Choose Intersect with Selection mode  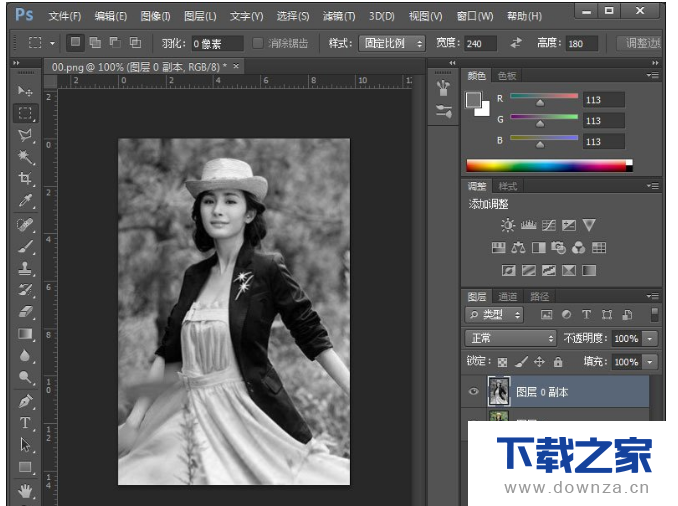pos(135,42)
